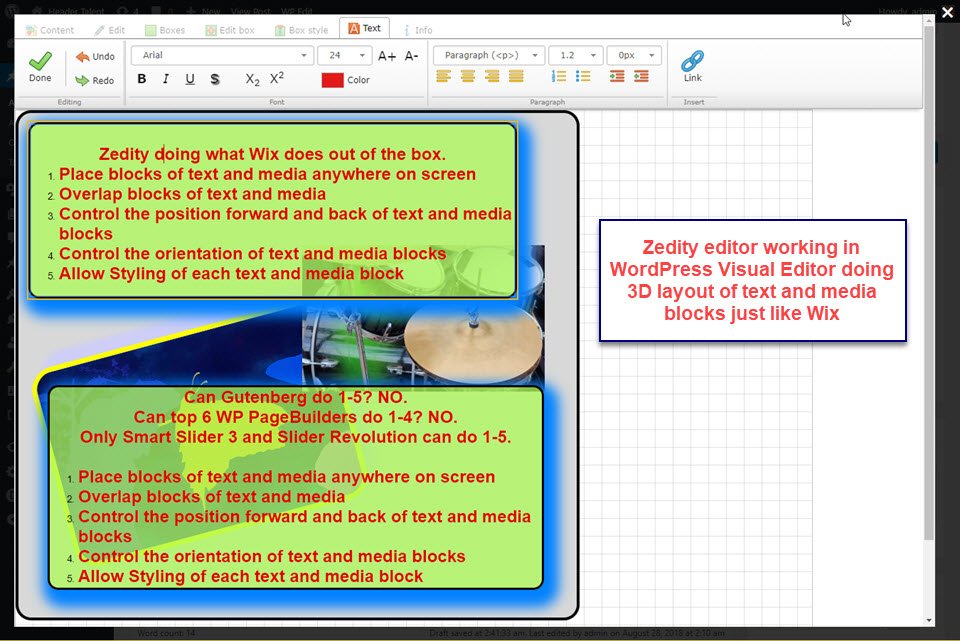Click bottom box item 'Overlap blocks of text and media'
The image size is (960, 641).
(212, 497)
